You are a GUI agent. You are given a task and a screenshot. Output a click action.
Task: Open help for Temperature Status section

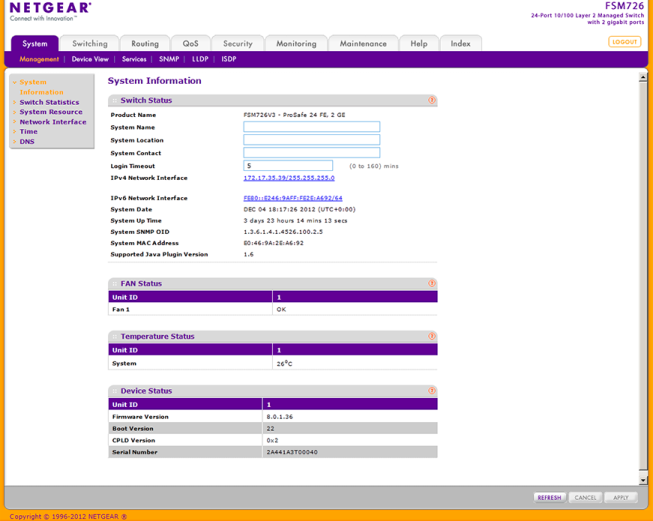[x=431, y=336]
